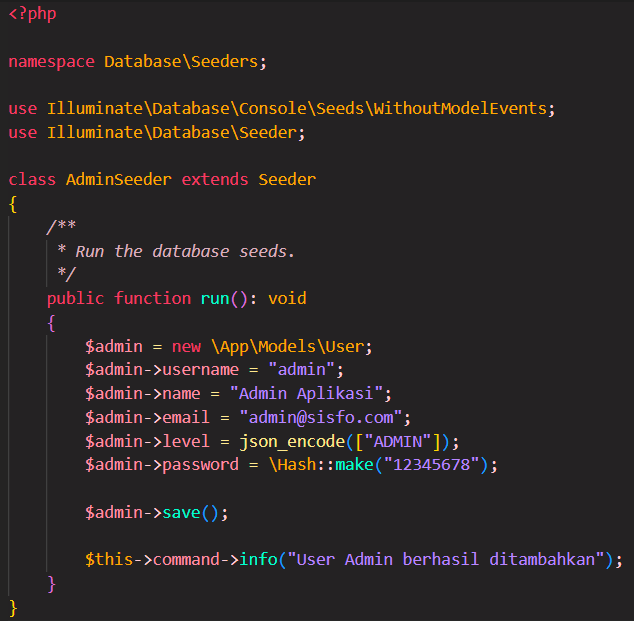This screenshot has width=634, height=621.
Task: Click Illuminate\Database\Seeder import line
Action: point(157,133)
